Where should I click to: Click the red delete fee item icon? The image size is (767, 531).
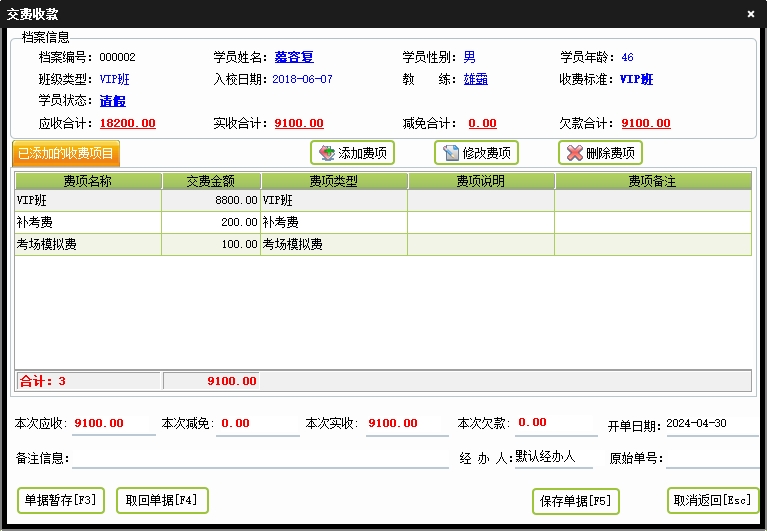[575, 153]
